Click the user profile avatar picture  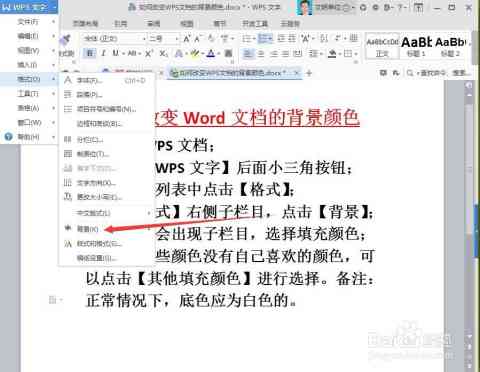[305, 7]
